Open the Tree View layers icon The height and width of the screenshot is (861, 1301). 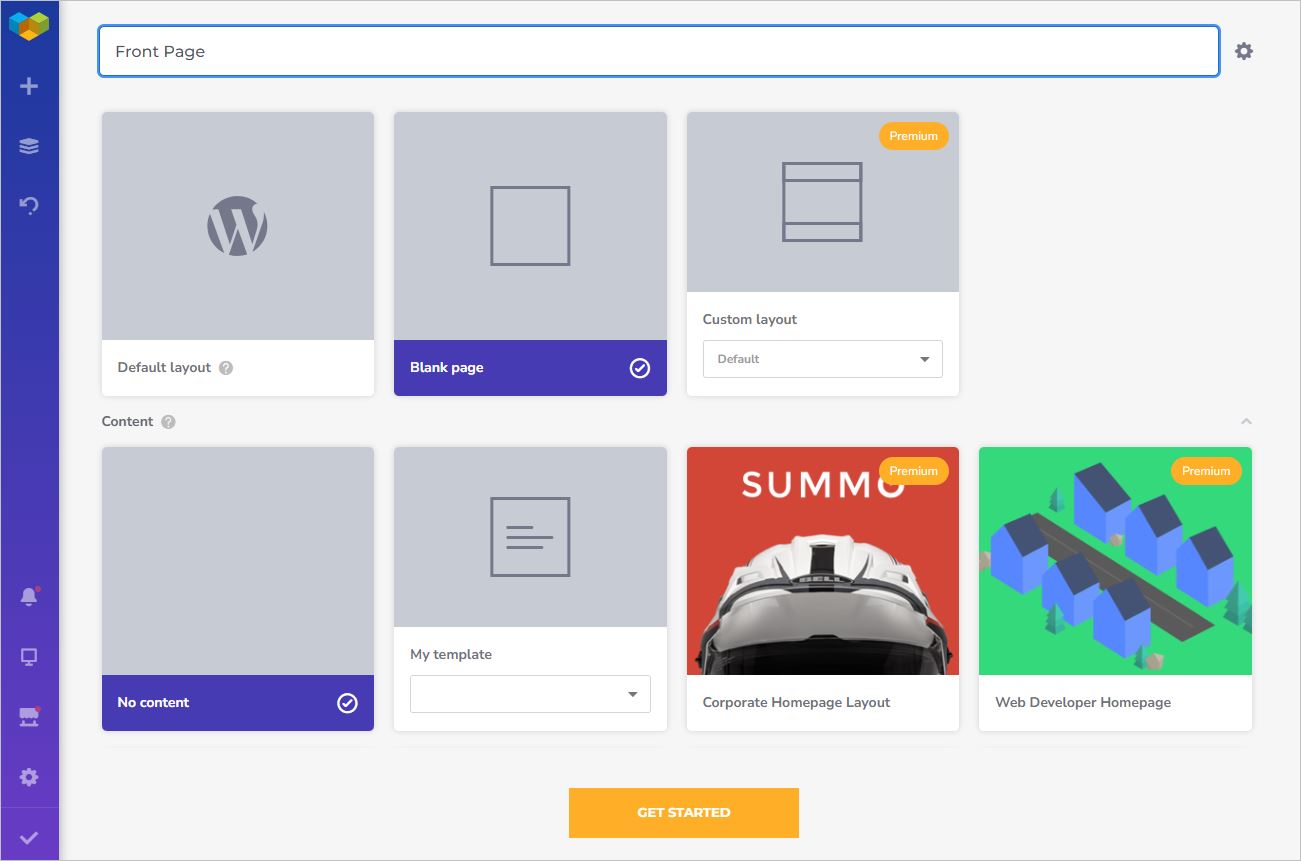[x=30, y=145]
